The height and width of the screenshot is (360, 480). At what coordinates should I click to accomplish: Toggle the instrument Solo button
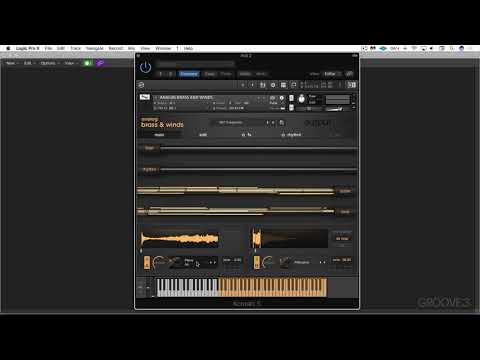[x=291, y=98]
